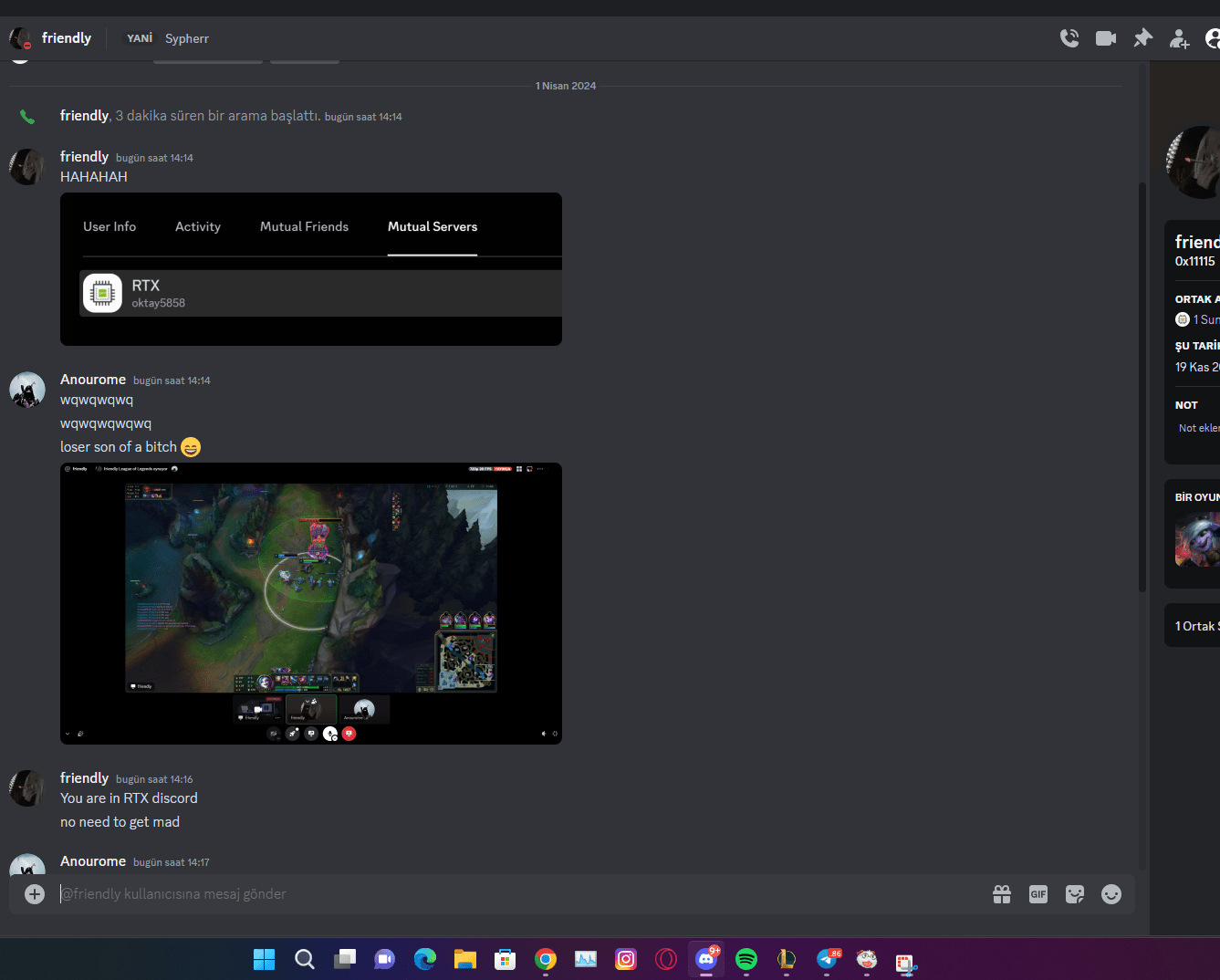Image resolution: width=1220 pixels, height=980 pixels.
Task: Open the emoji picker
Action: 1111,894
